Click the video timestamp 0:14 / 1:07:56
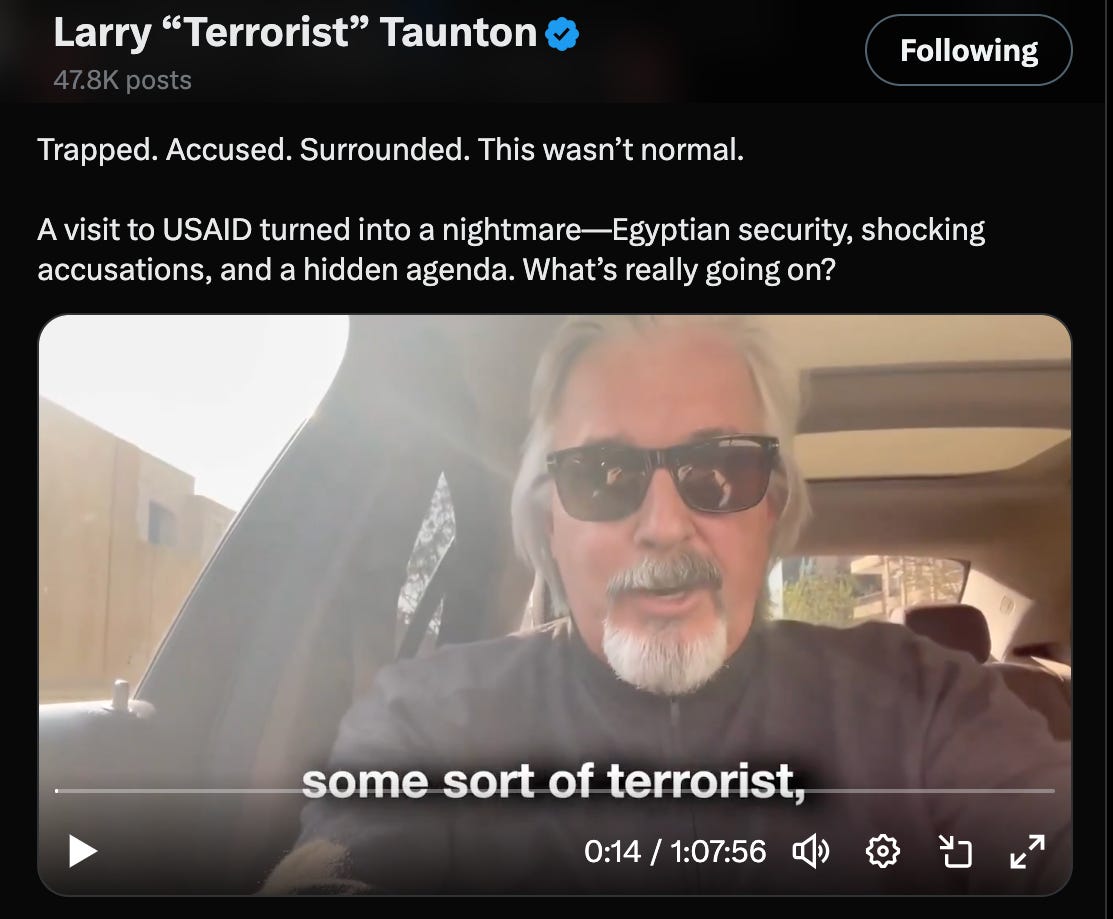Screen dimensions: 1113x919 [x=674, y=852]
